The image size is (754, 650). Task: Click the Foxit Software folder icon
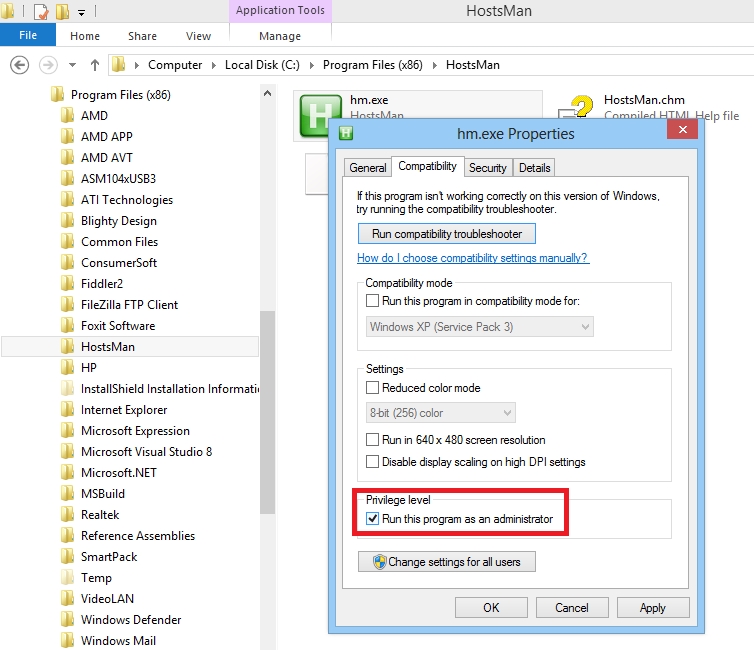tap(67, 325)
